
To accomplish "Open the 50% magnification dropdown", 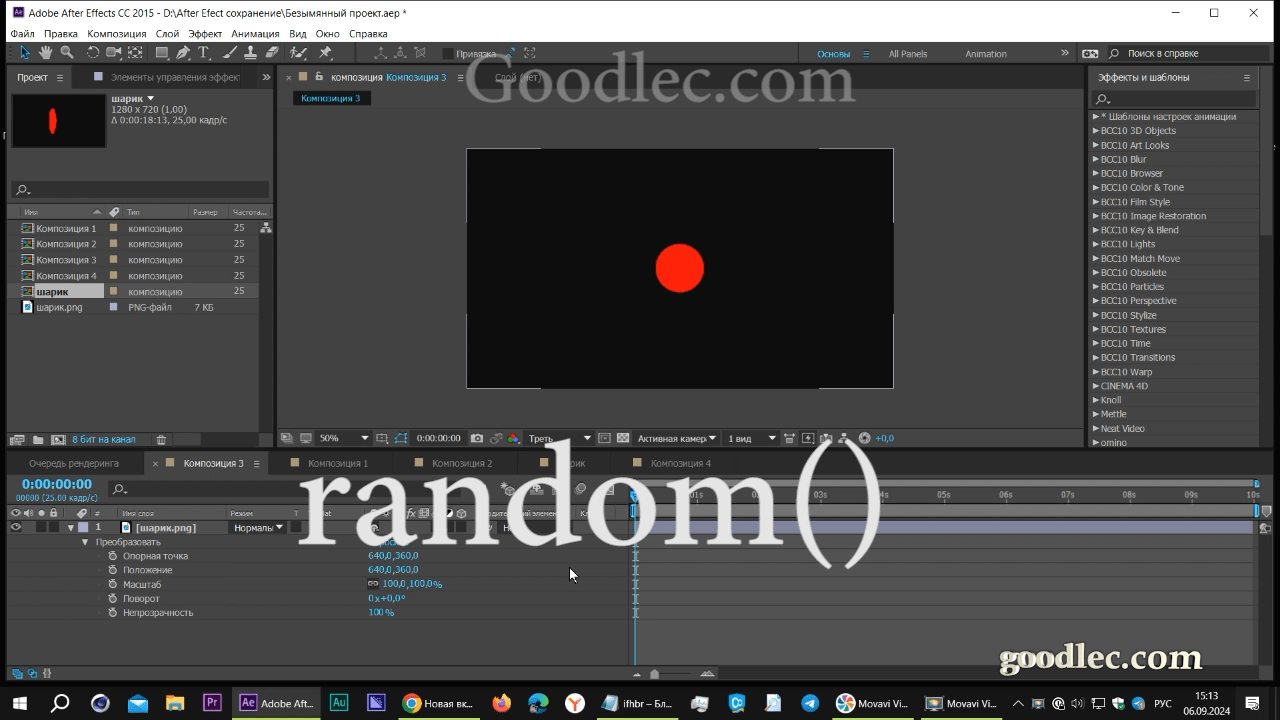I will 343,438.
